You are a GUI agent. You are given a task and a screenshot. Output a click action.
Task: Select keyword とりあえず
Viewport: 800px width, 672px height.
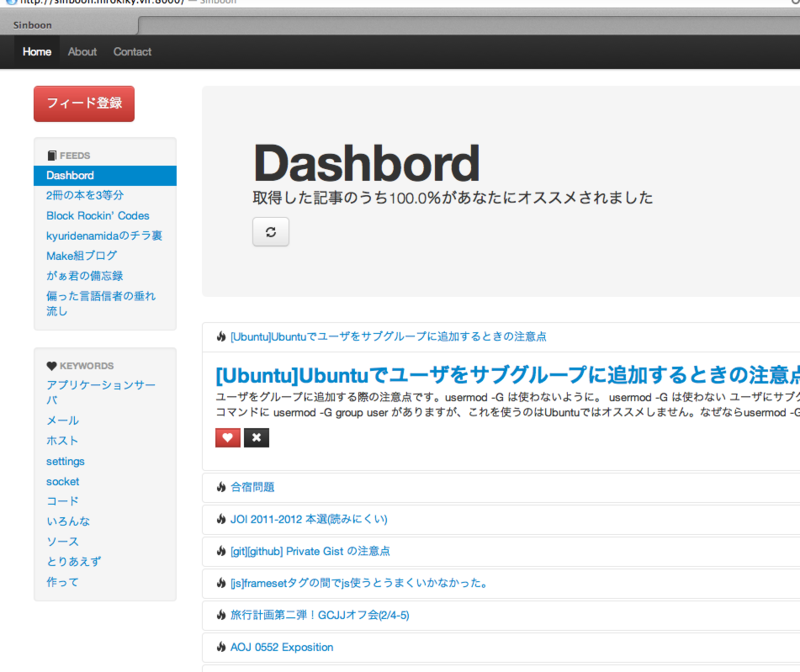click(x=73, y=561)
